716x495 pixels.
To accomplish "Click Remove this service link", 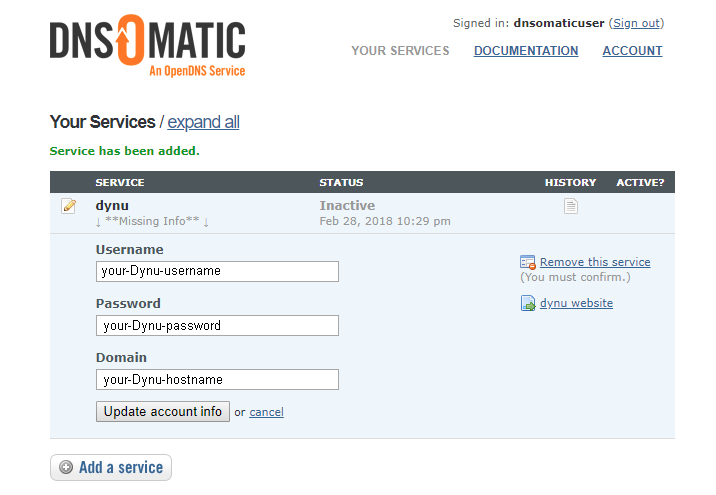I will tap(595, 262).
